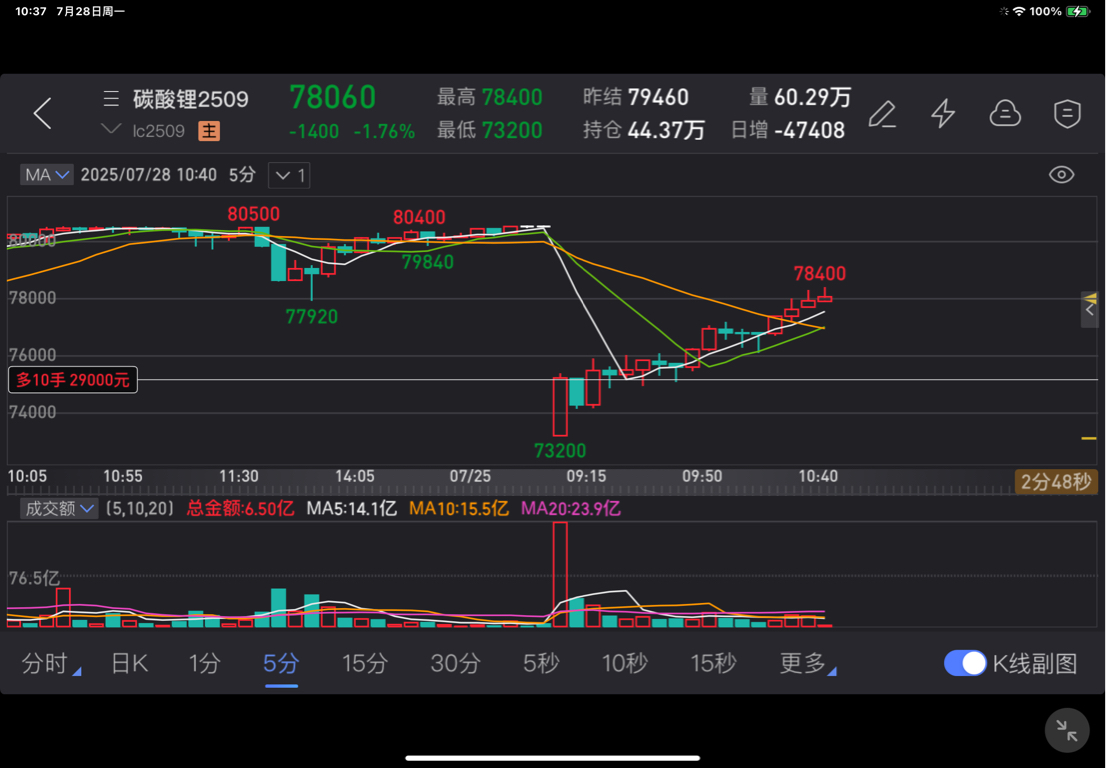Viewport: 1106px width, 768px height.
Task: Open the period count dropdown showing 1
Action: (289, 176)
